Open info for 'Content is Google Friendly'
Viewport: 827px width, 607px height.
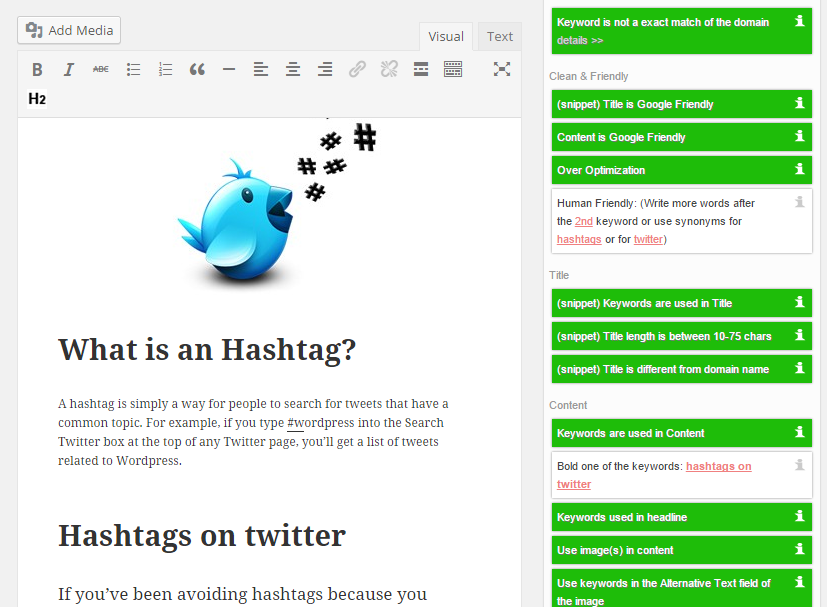(x=800, y=136)
